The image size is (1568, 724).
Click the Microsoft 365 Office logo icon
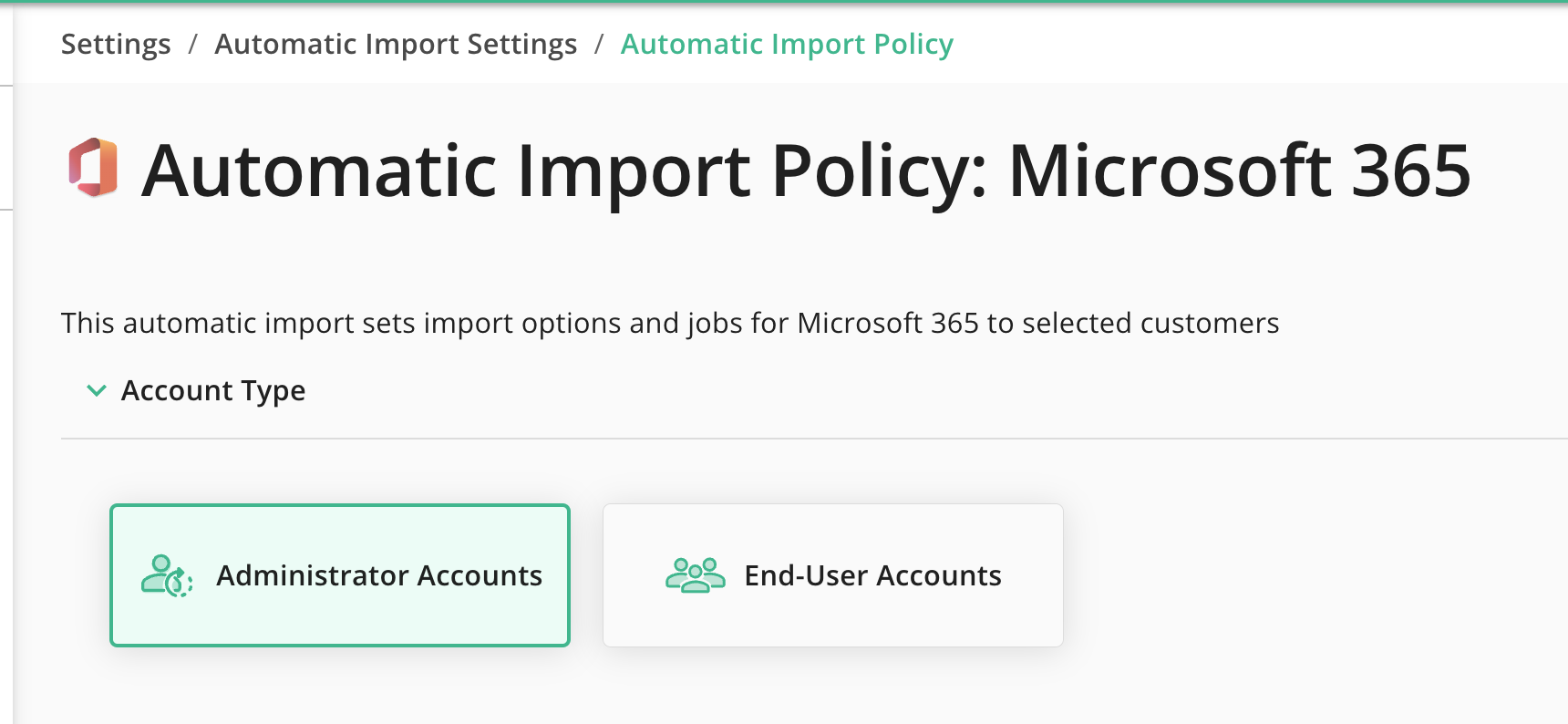(x=93, y=168)
